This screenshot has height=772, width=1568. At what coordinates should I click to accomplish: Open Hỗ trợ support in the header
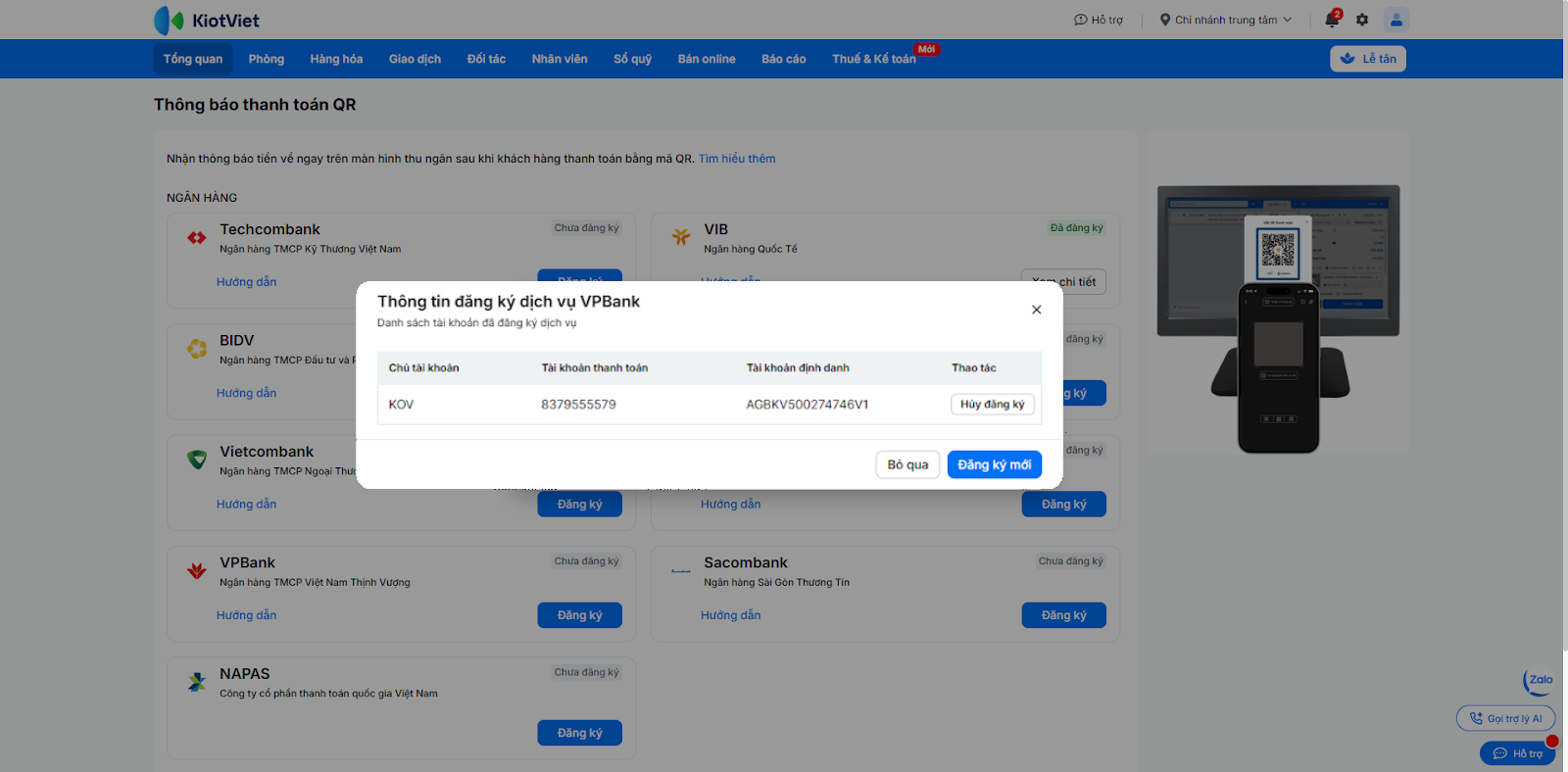(1099, 20)
